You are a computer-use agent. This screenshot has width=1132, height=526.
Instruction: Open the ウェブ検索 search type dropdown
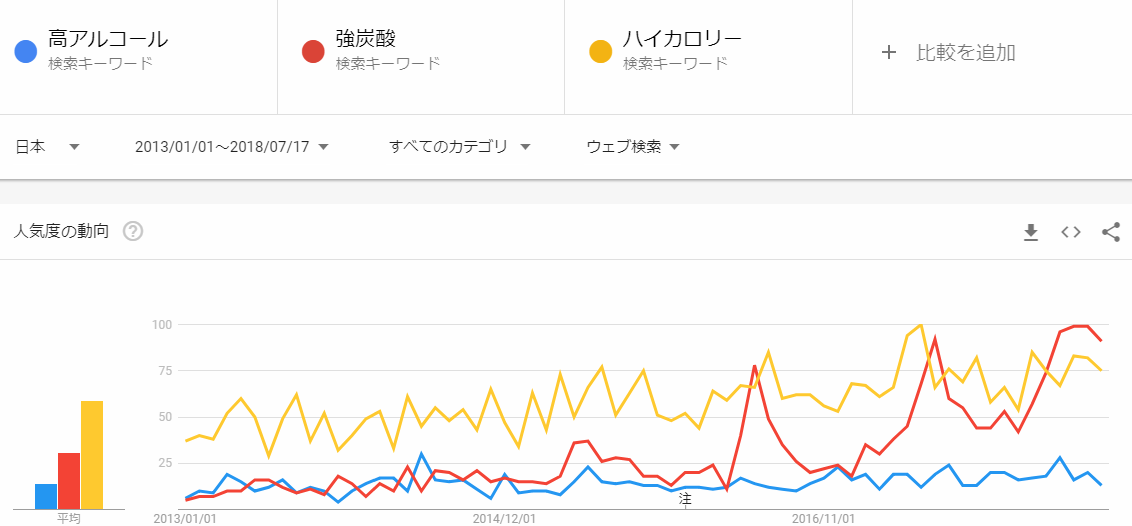point(633,147)
